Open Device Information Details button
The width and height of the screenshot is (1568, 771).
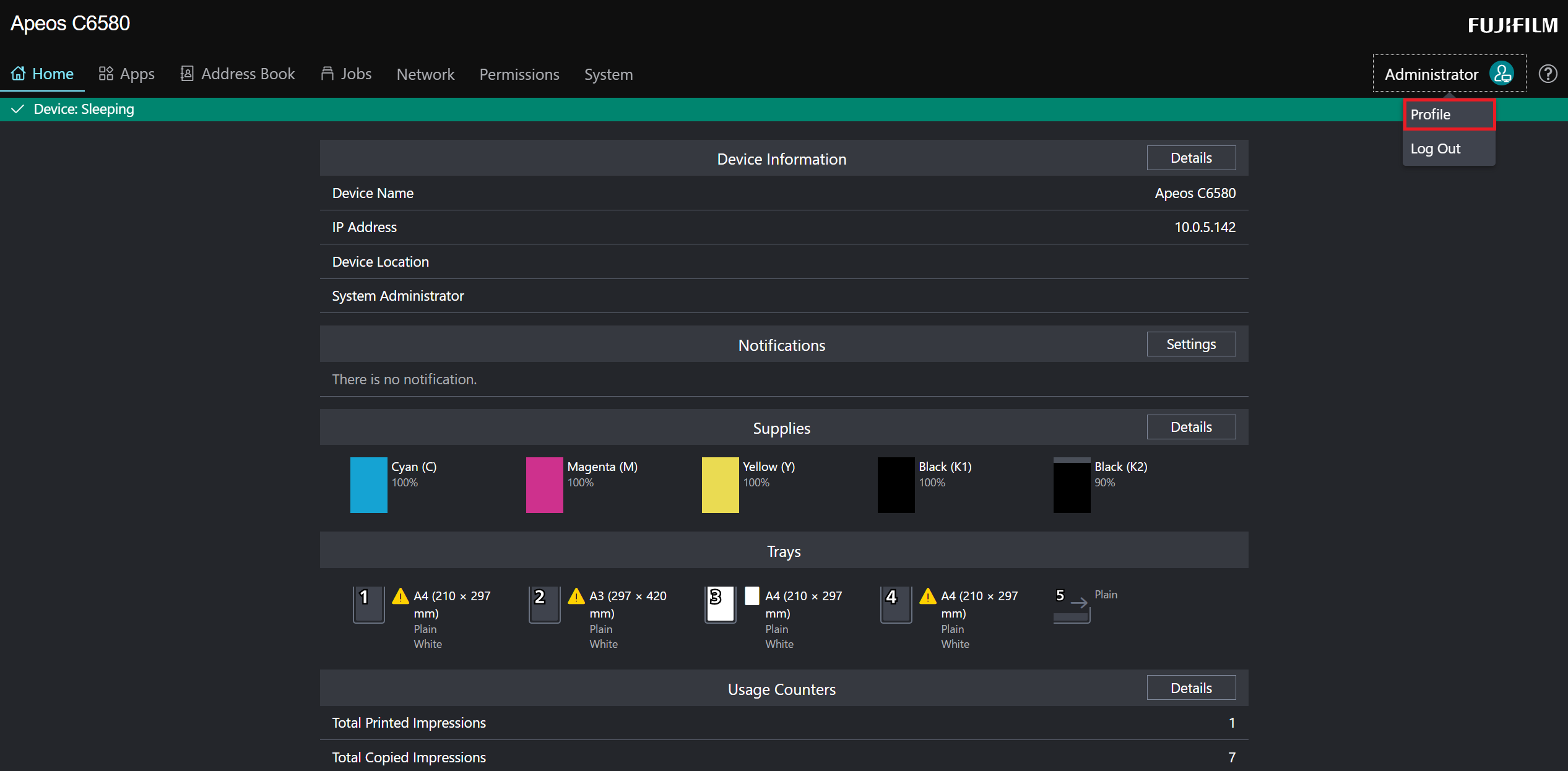click(x=1190, y=158)
